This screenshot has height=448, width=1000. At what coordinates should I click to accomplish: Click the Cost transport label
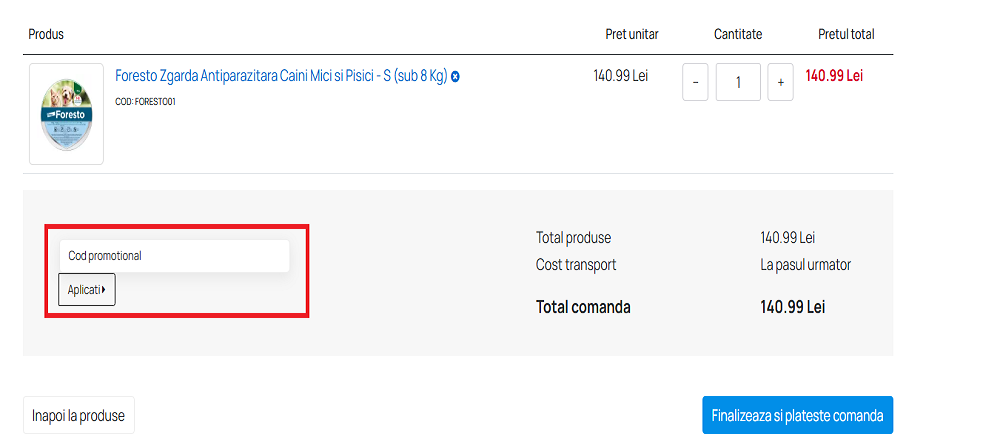click(x=576, y=265)
